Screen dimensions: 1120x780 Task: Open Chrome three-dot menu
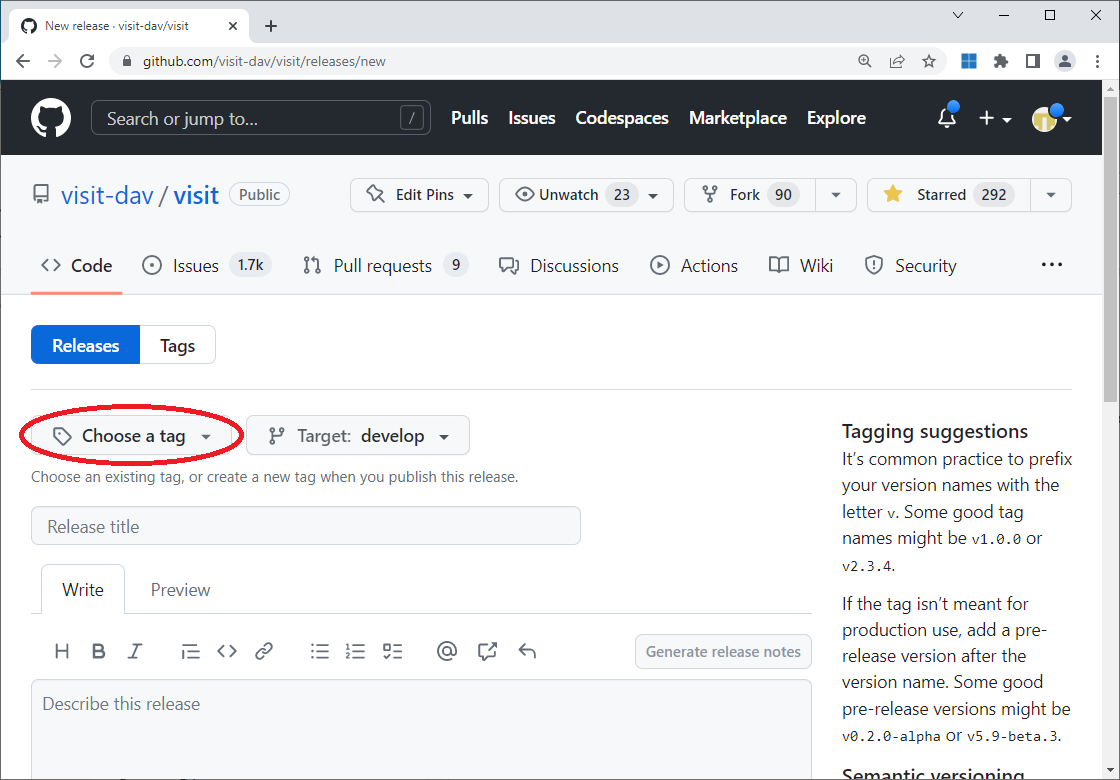(1098, 61)
